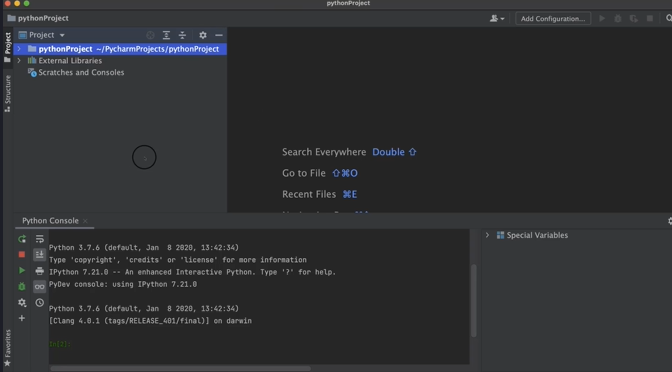This screenshot has width=672, height=372.
Task: Open Python Console settings gear
Action: pyautogui.click(x=22, y=303)
